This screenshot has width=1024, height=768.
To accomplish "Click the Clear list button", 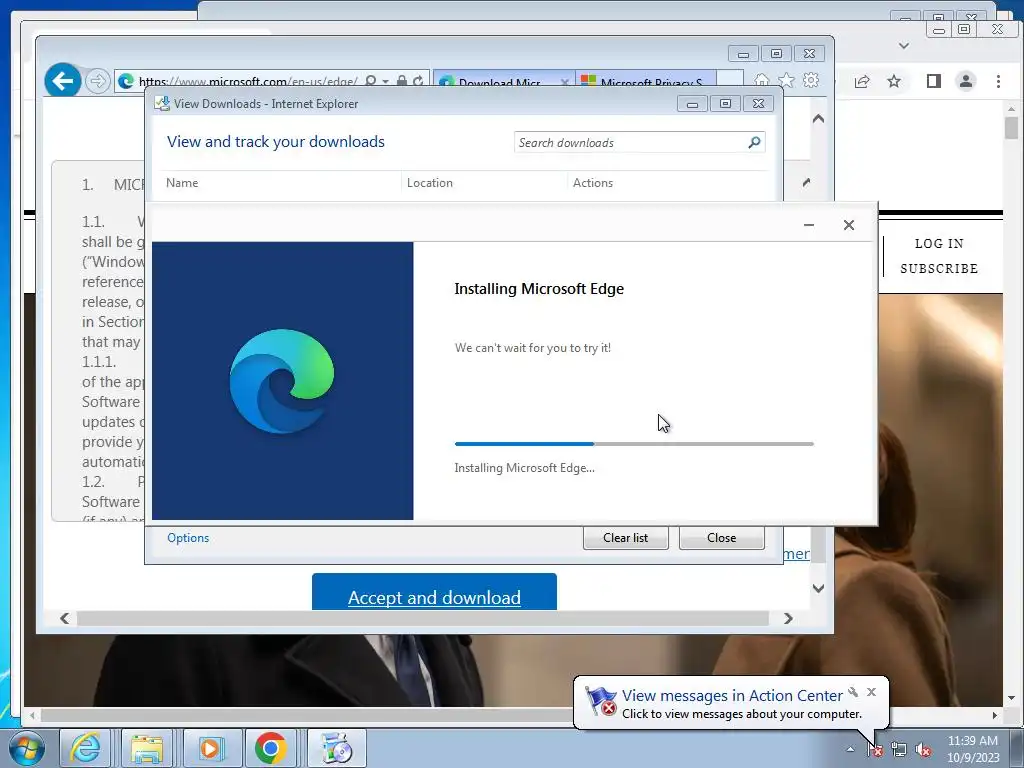I will click(626, 537).
